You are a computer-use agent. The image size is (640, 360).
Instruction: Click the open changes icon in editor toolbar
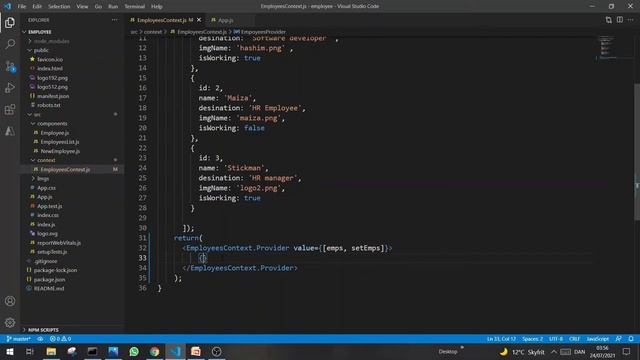609,20
